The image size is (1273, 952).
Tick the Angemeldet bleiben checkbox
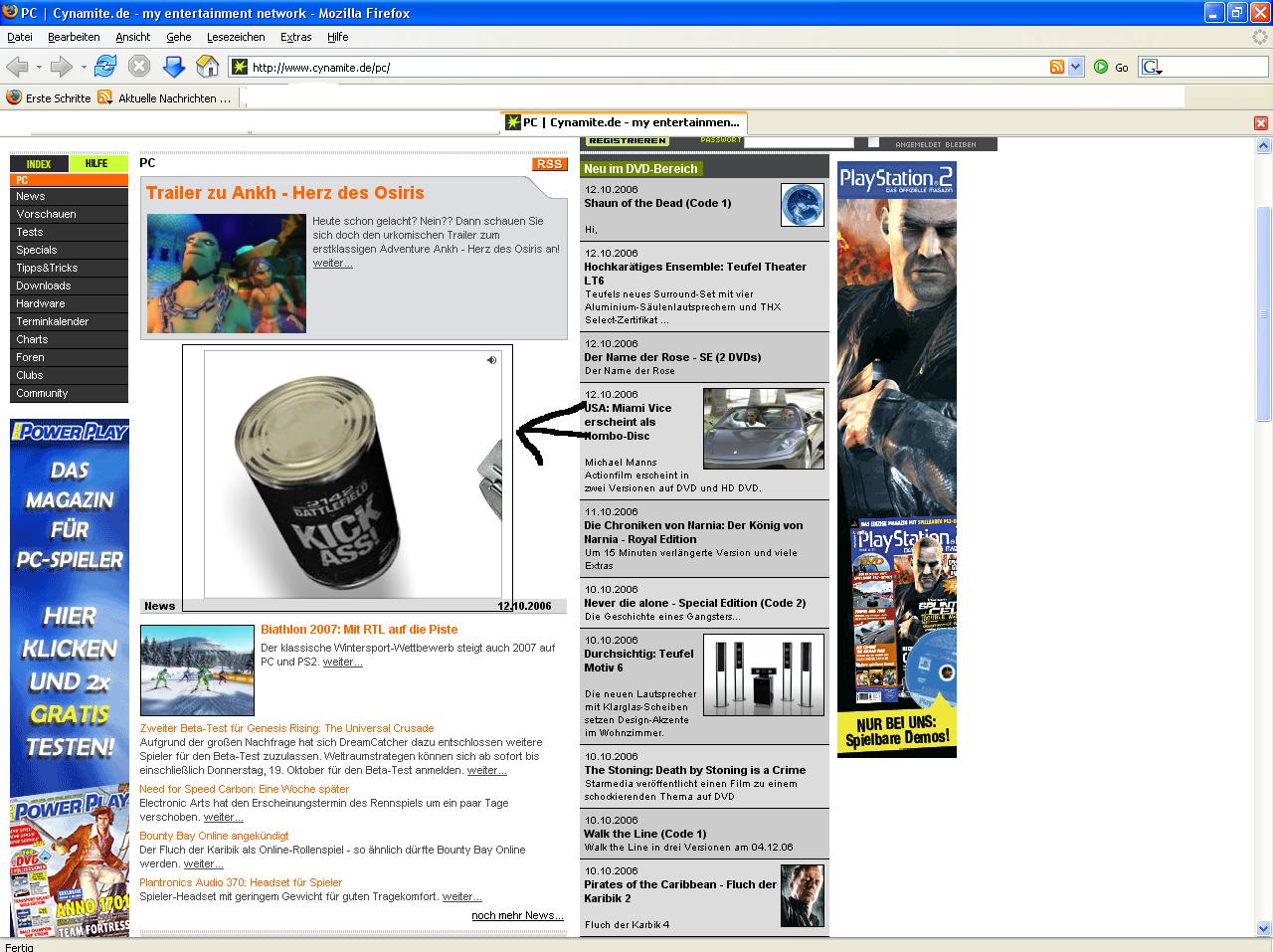[873, 142]
